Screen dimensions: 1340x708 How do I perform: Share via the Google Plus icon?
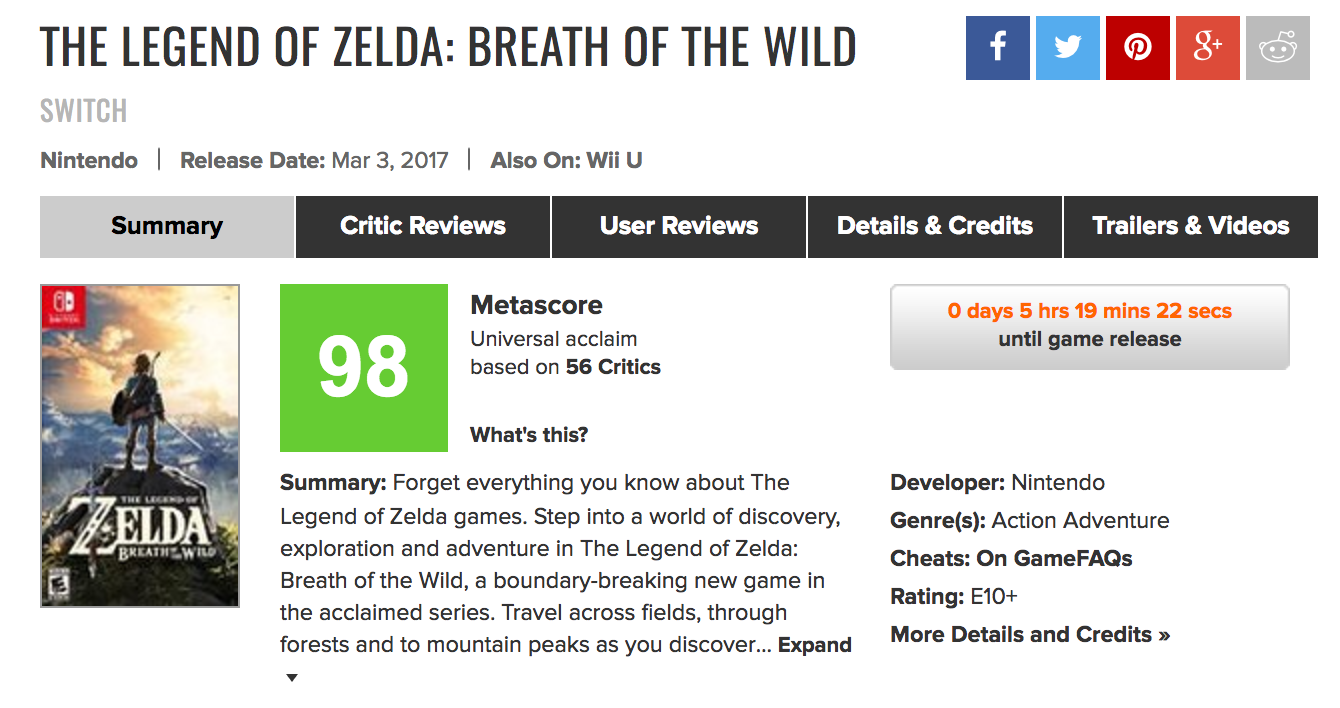[x=1207, y=47]
